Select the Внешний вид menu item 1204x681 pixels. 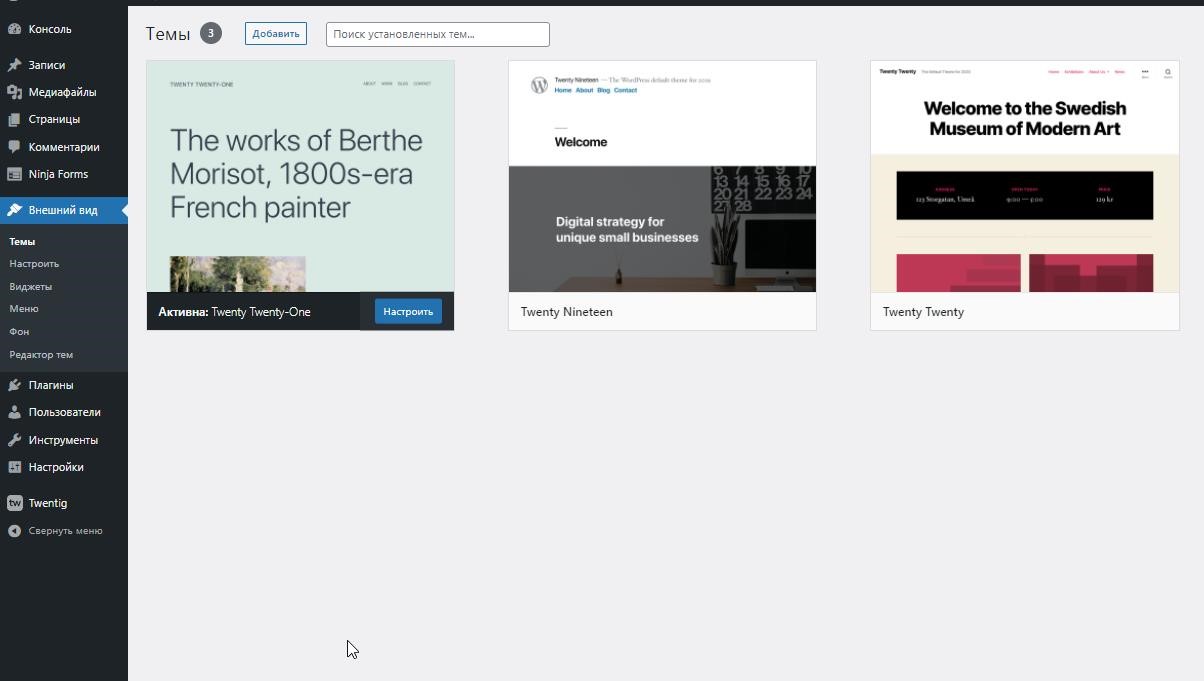[64, 210]
